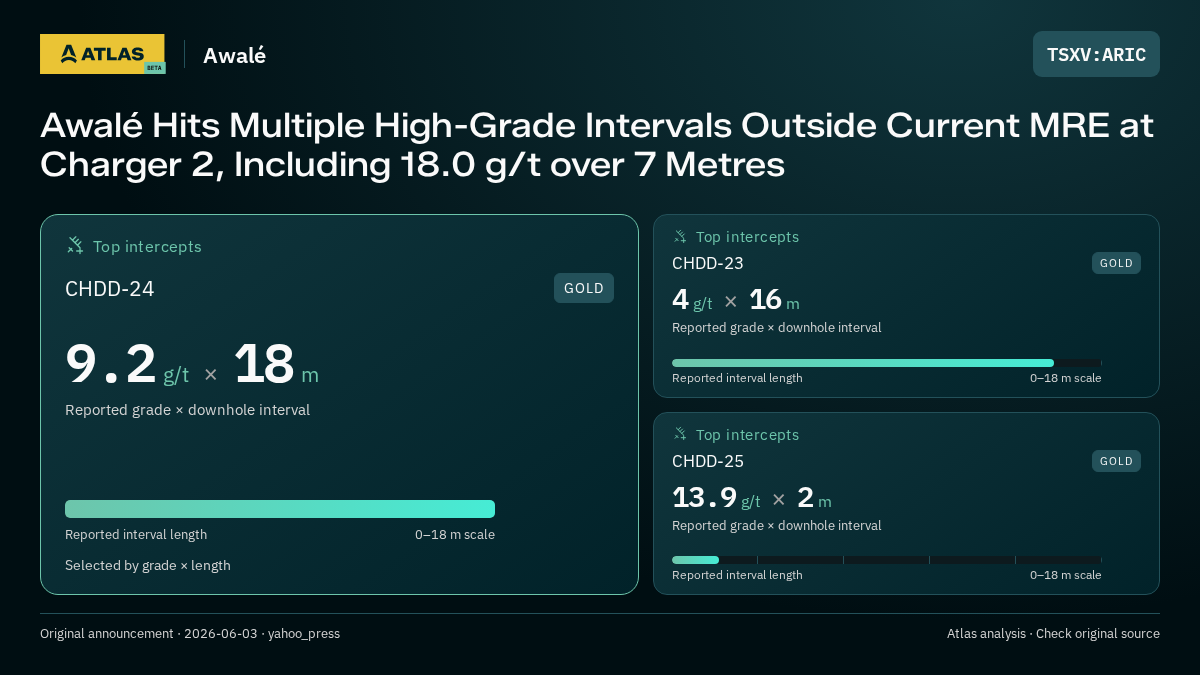Select the CHDD-24 hole ID
The width and height of the screenshot is (1200, 675).
pyautogui.click(x=110, y=289)
